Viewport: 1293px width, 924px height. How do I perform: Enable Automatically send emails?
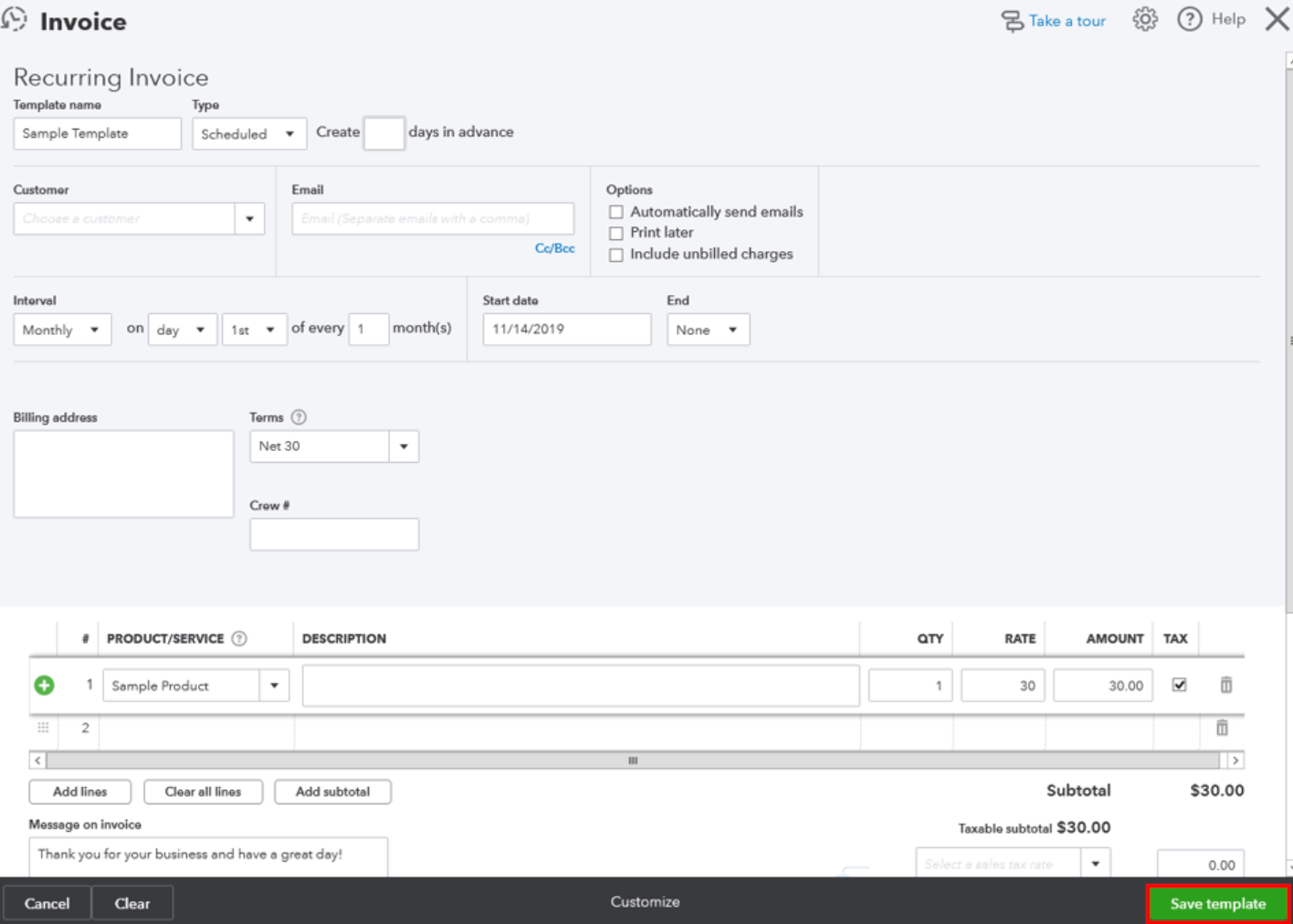tap(615, 211)
